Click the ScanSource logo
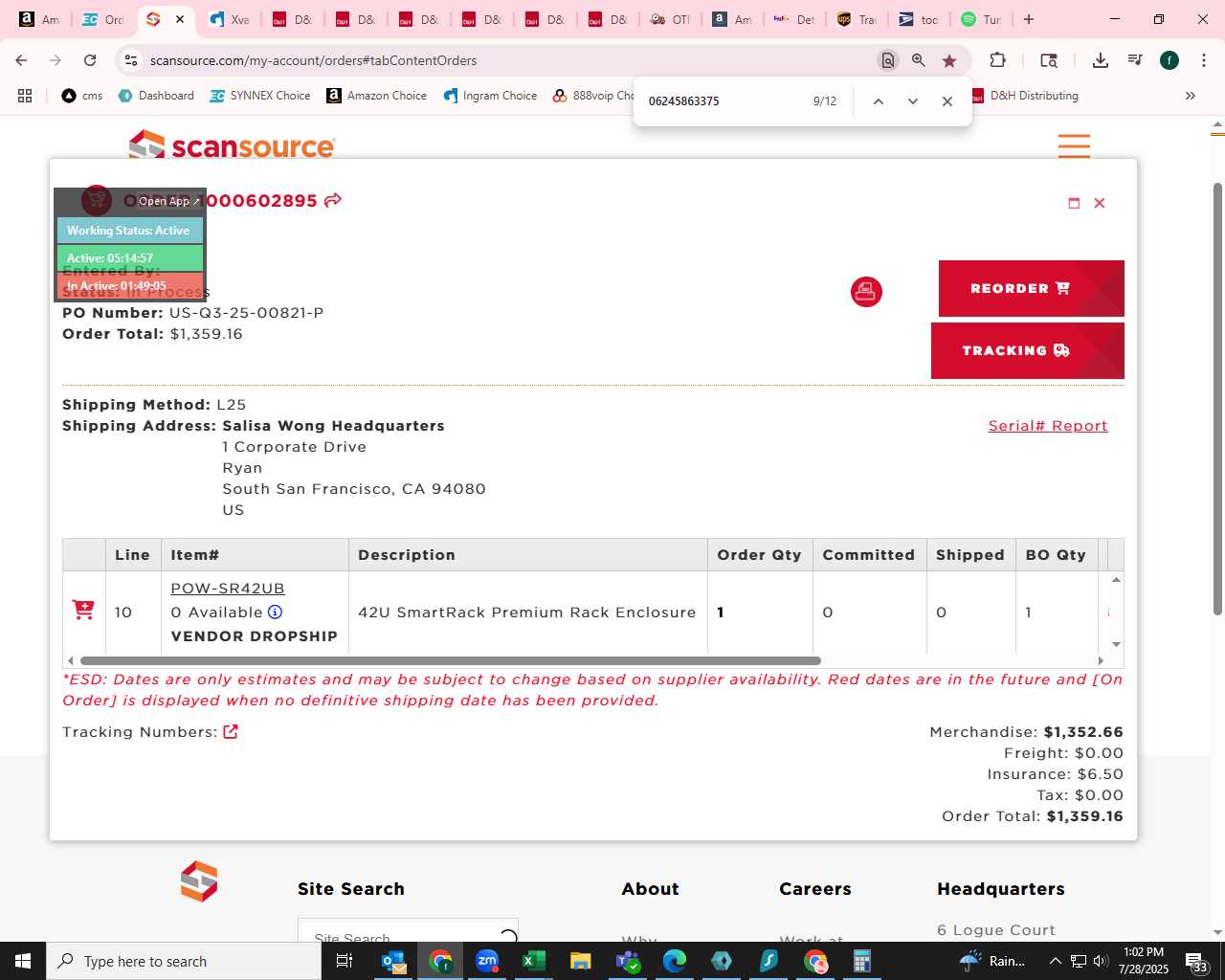 233,145
